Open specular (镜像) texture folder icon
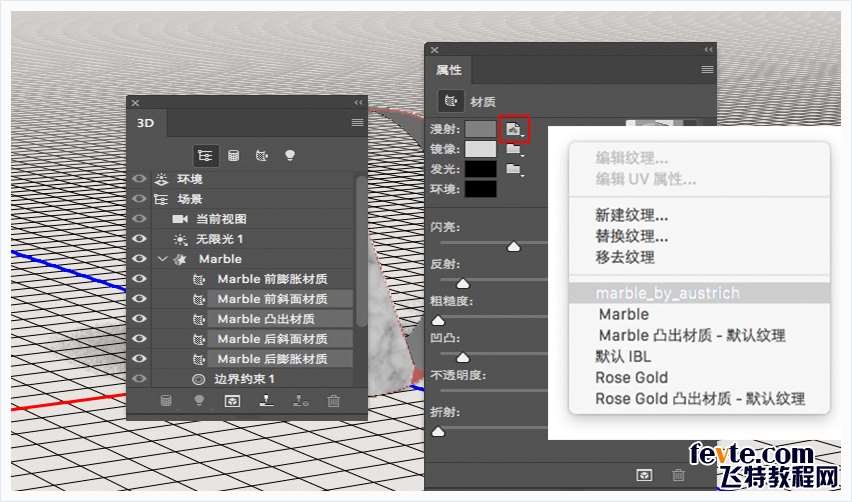Screen dimensions: 852x502 (x=514, y=149)
